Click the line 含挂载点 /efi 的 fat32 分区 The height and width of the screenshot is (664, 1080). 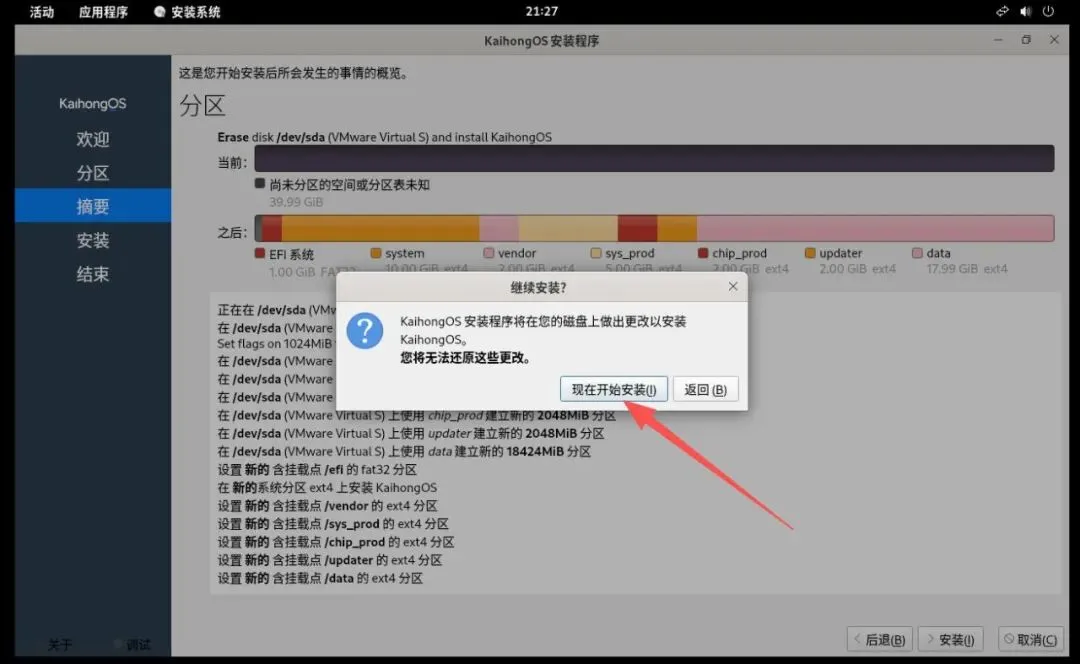pyautogui.click(x=317, y=469)
